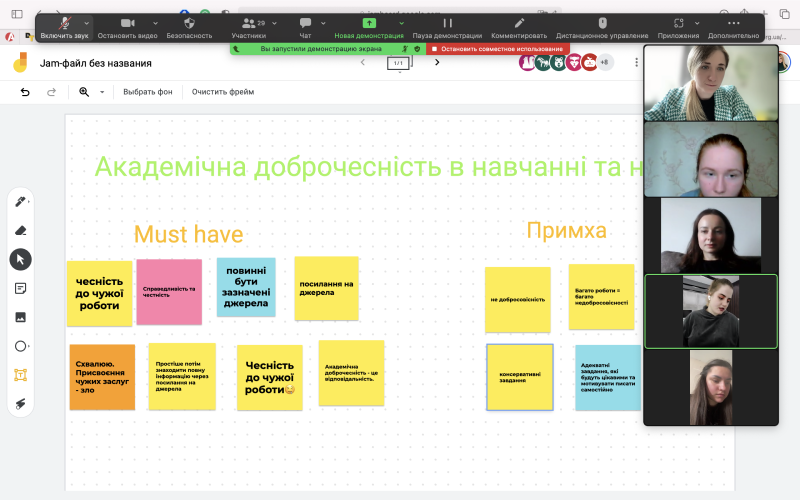This screenshot has width=800, height=500.
Task: Click heading Must have
Action: click(x=189, y=235)
